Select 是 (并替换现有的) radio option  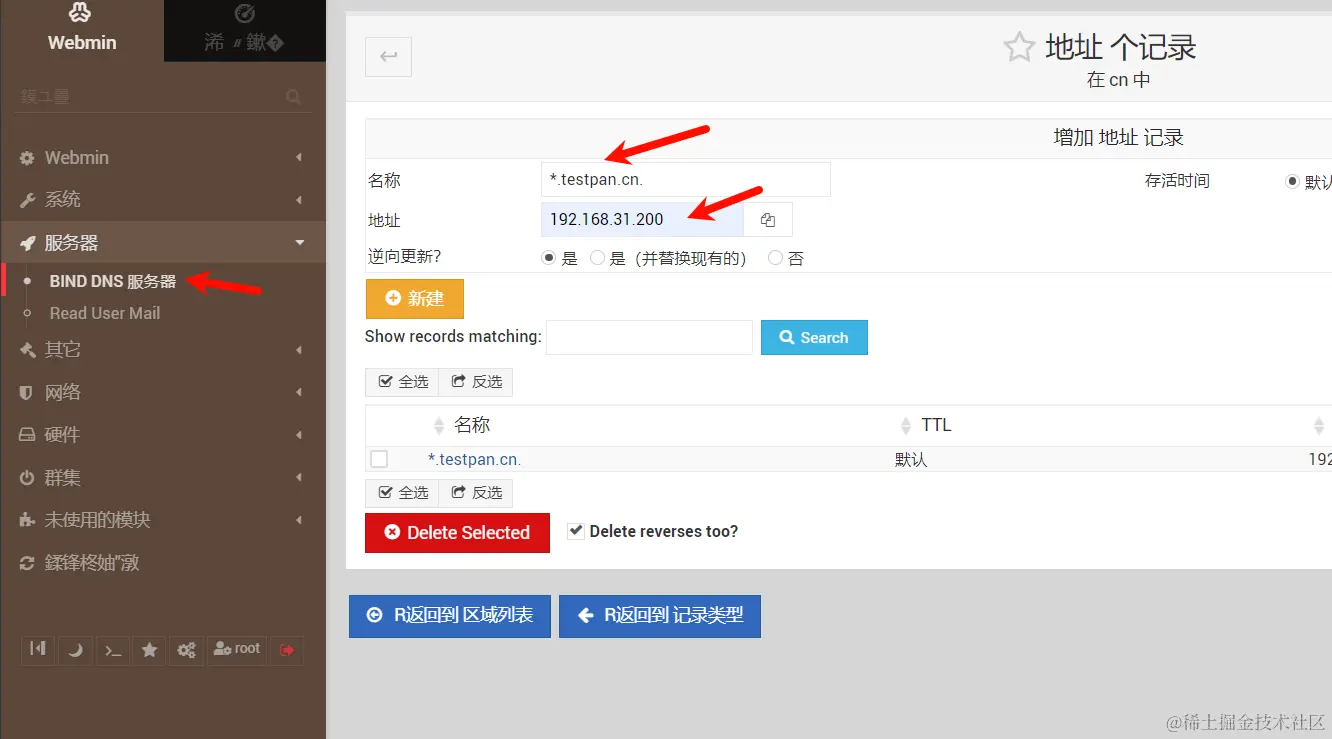598,258
